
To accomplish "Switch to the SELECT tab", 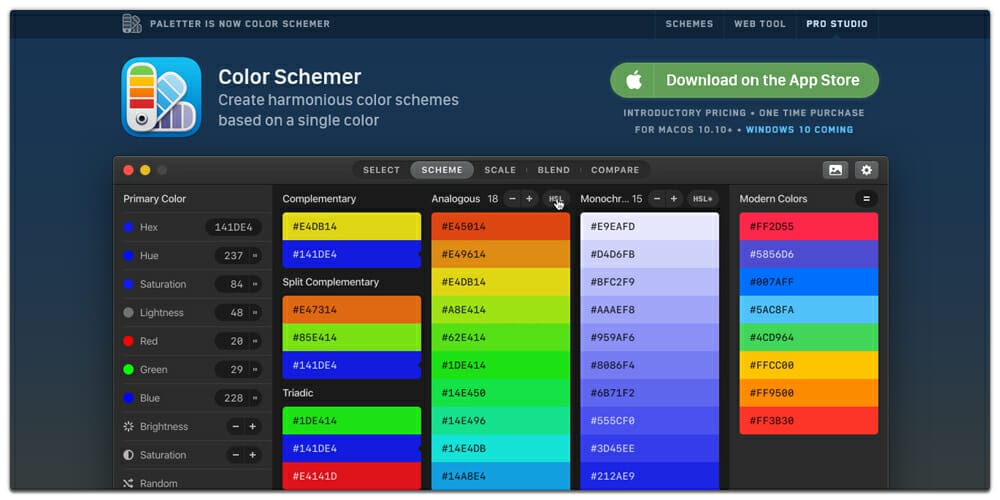I will tap(381, 170).
